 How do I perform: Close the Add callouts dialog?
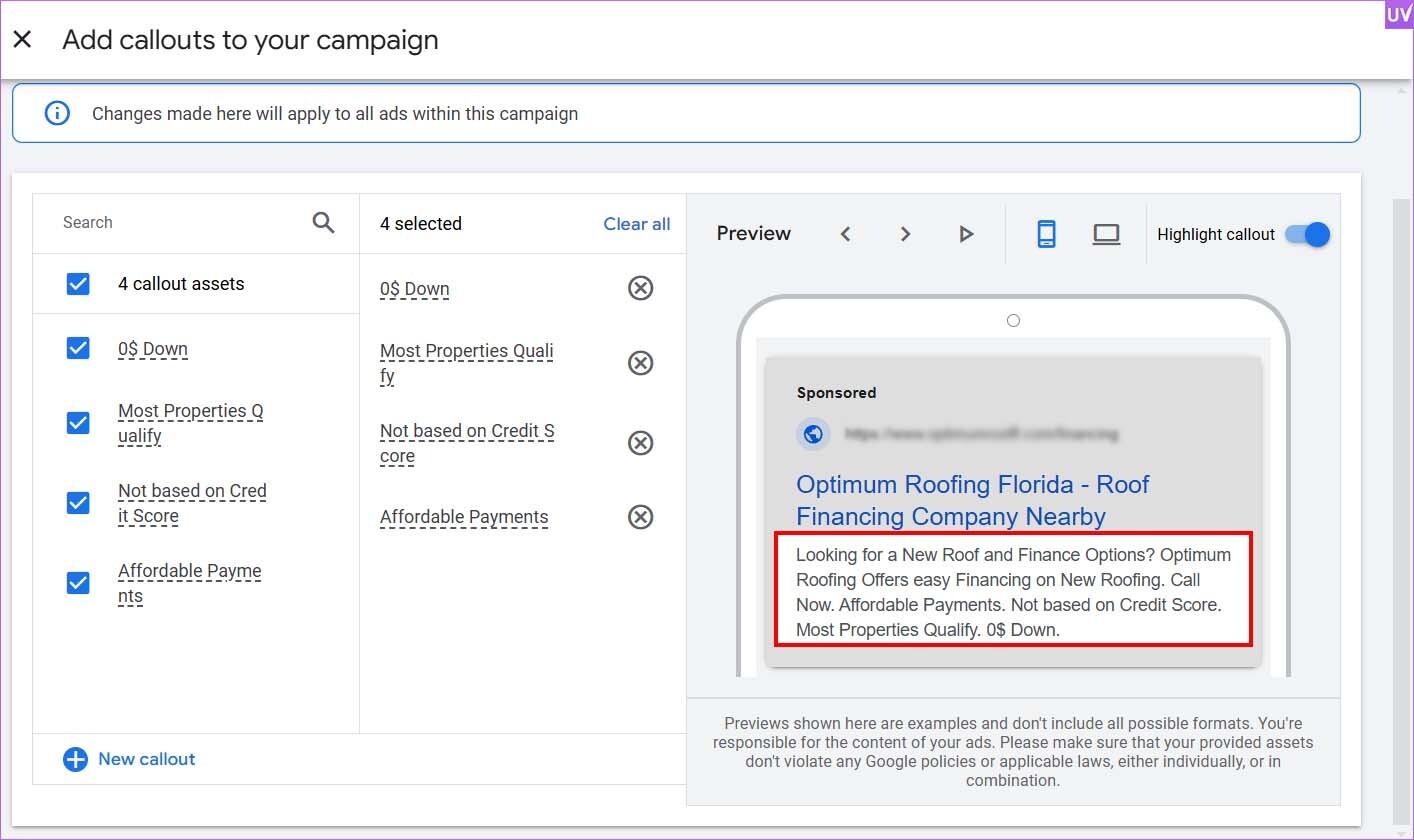(x=22, y=40)
